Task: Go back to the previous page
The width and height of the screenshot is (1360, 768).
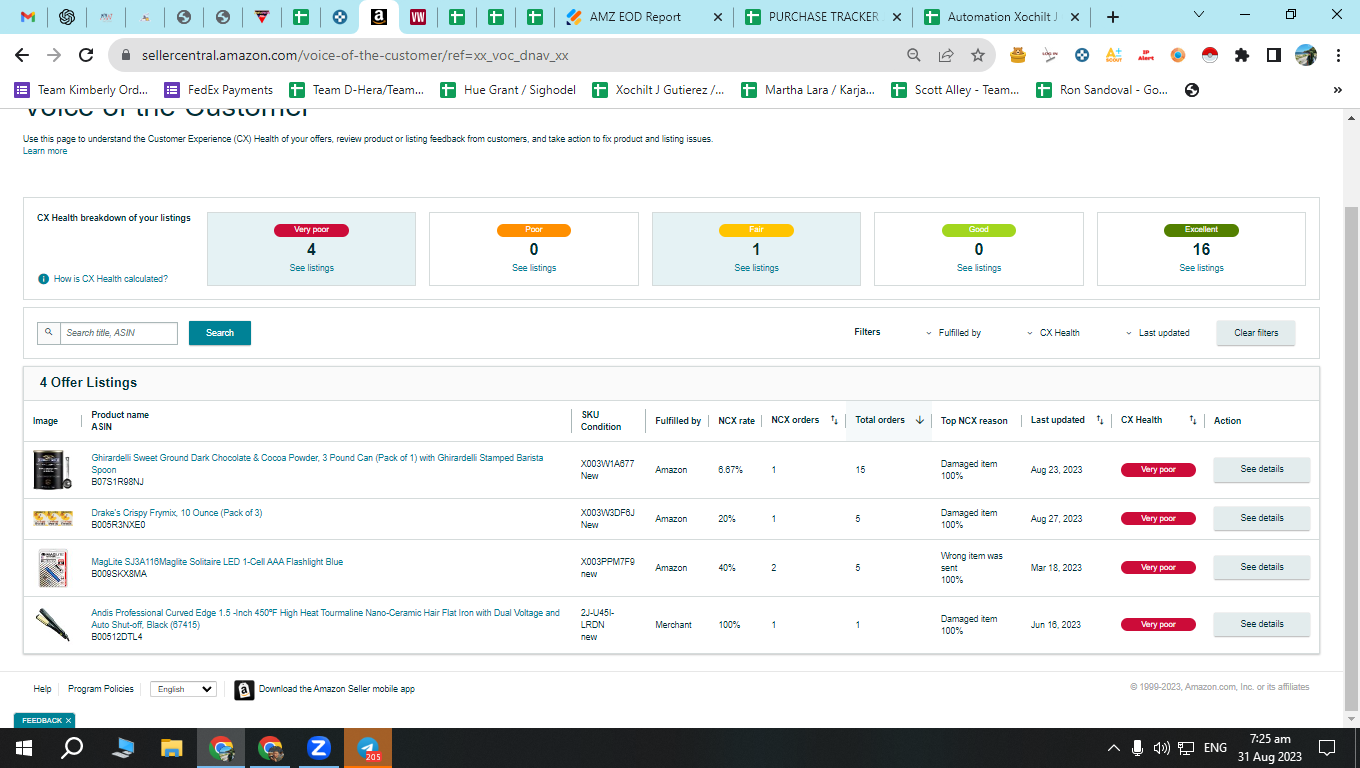Action: point(22,55)
